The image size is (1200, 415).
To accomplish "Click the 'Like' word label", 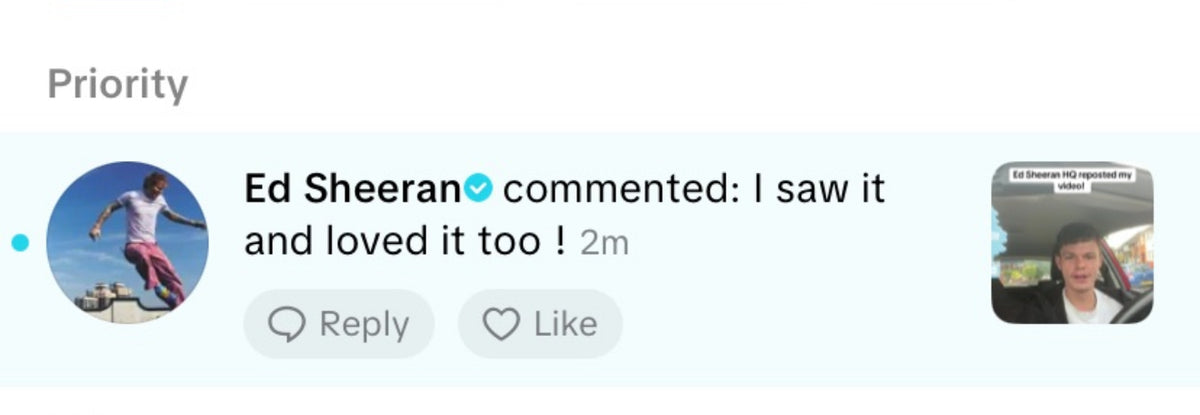I will [x=565, y=324].
